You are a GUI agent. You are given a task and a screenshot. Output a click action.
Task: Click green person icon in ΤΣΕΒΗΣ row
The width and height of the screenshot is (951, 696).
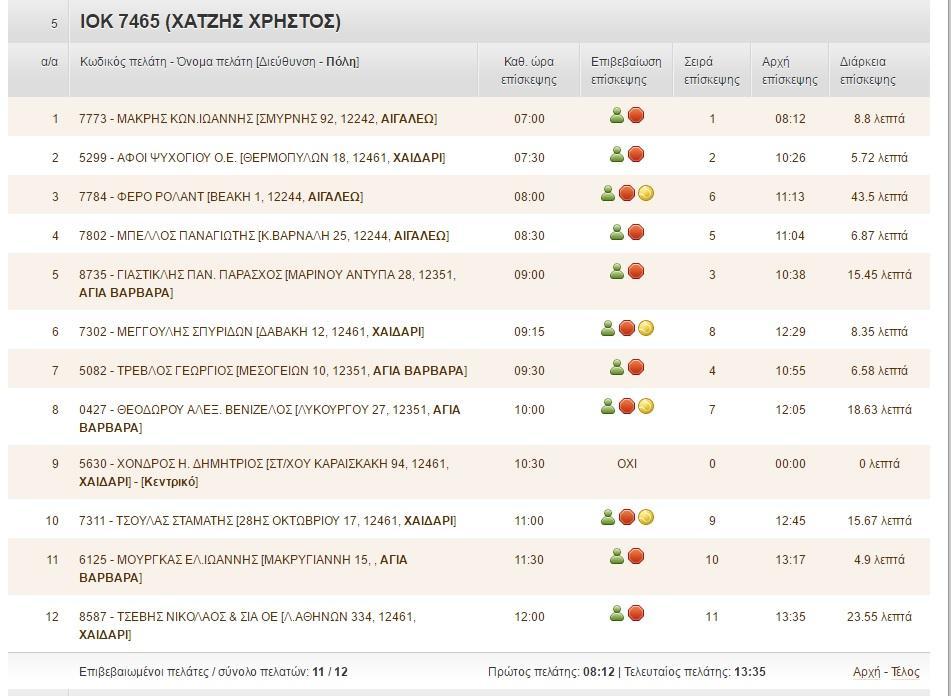[x=617, y=613]
